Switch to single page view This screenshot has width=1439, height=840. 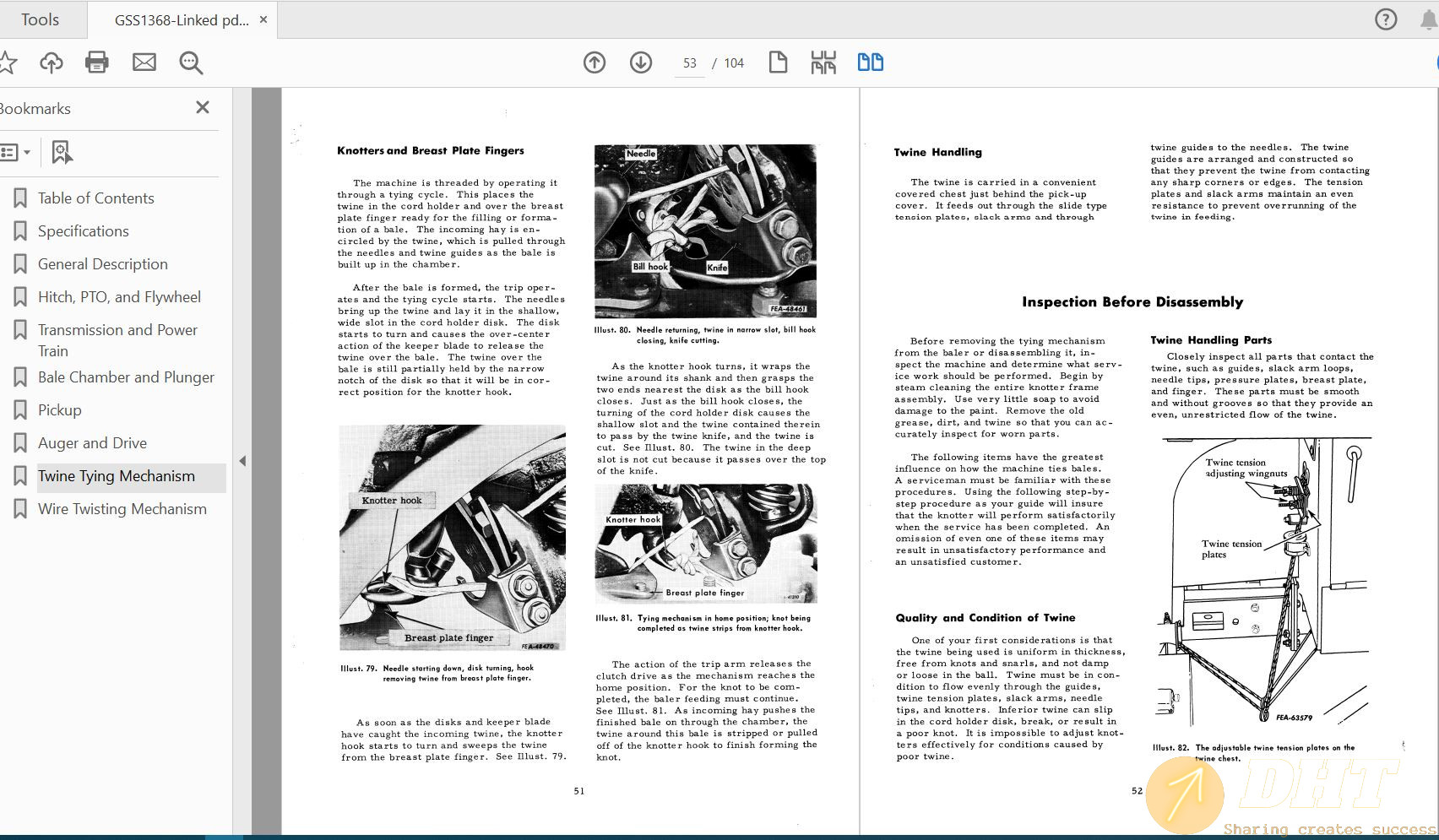pyautogui.click(x=778, y=62)
